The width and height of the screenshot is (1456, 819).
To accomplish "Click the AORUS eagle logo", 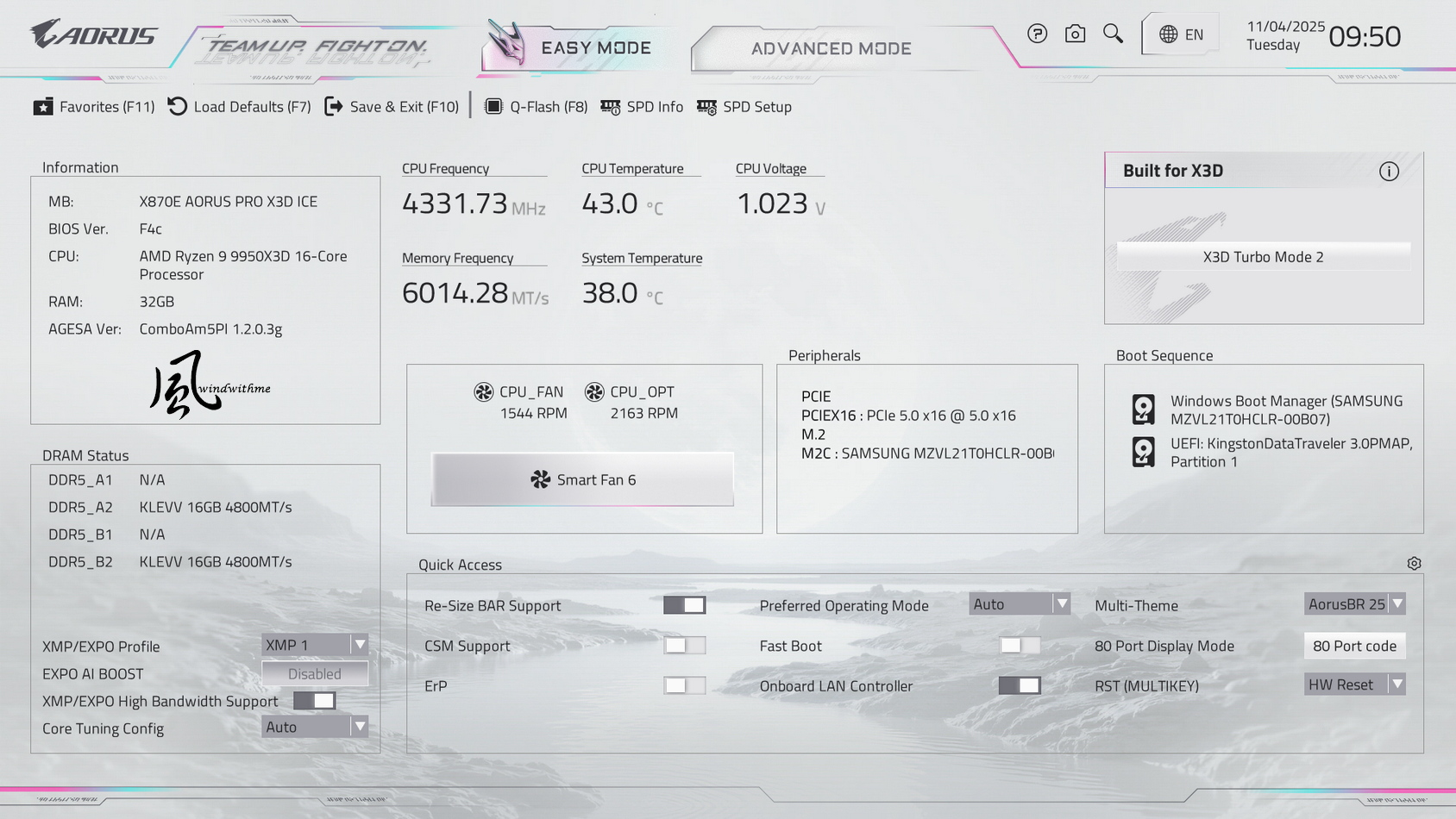I will tap(94, 34).
